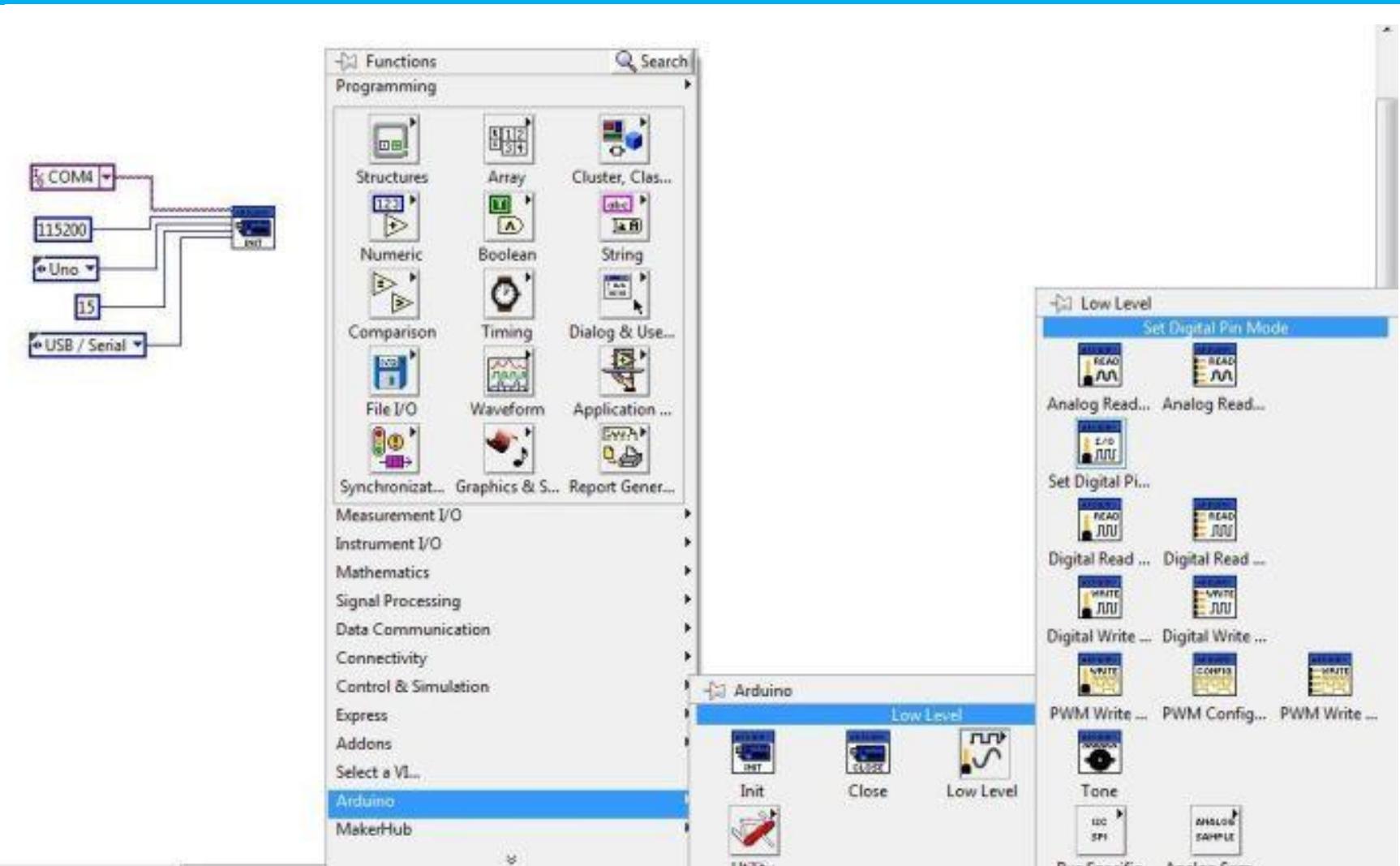The image size is (1400, 866).
Task: Expand more palette categories double chevron
Action: click(512, 858)
